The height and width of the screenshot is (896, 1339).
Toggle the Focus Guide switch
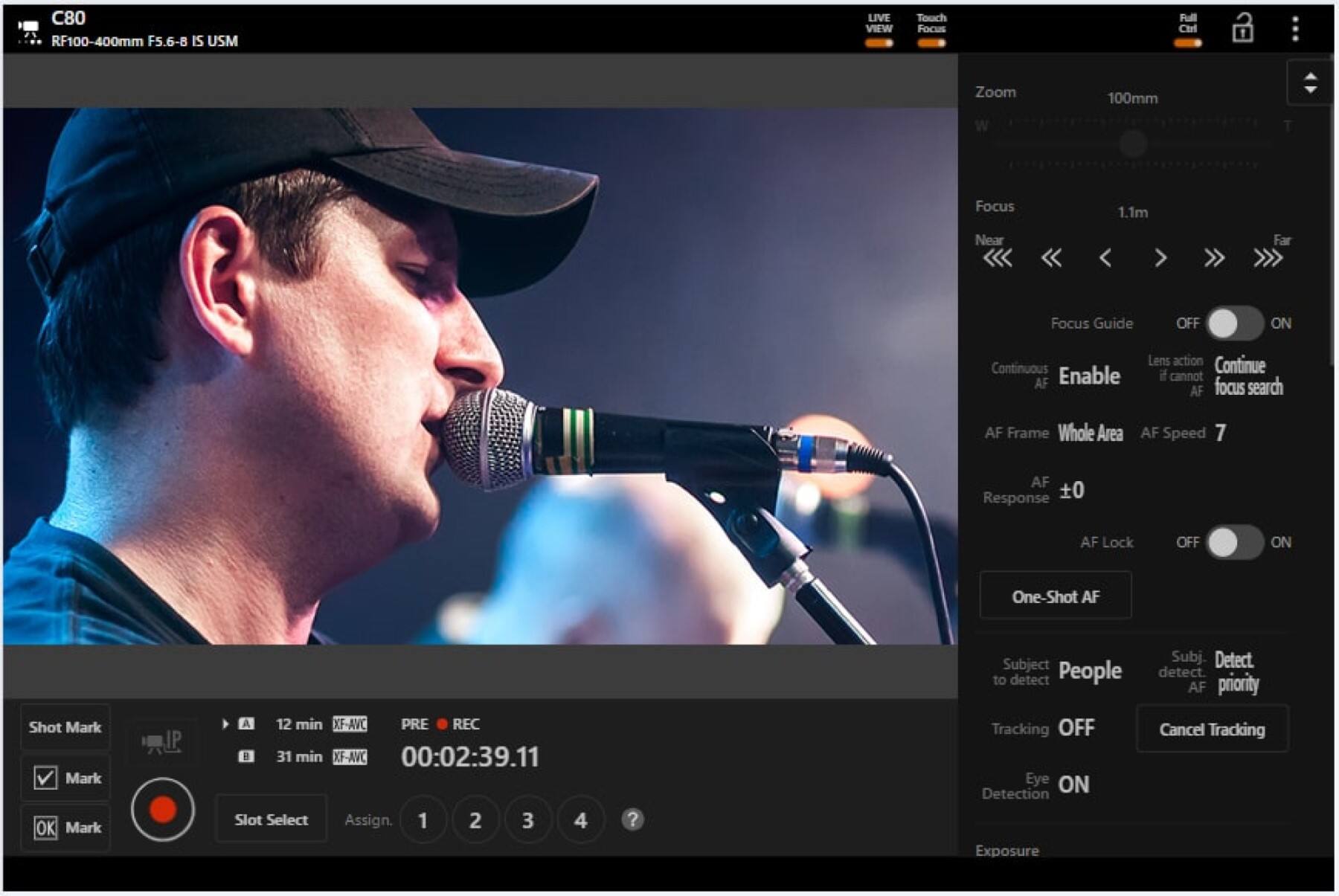[1234, 323]
